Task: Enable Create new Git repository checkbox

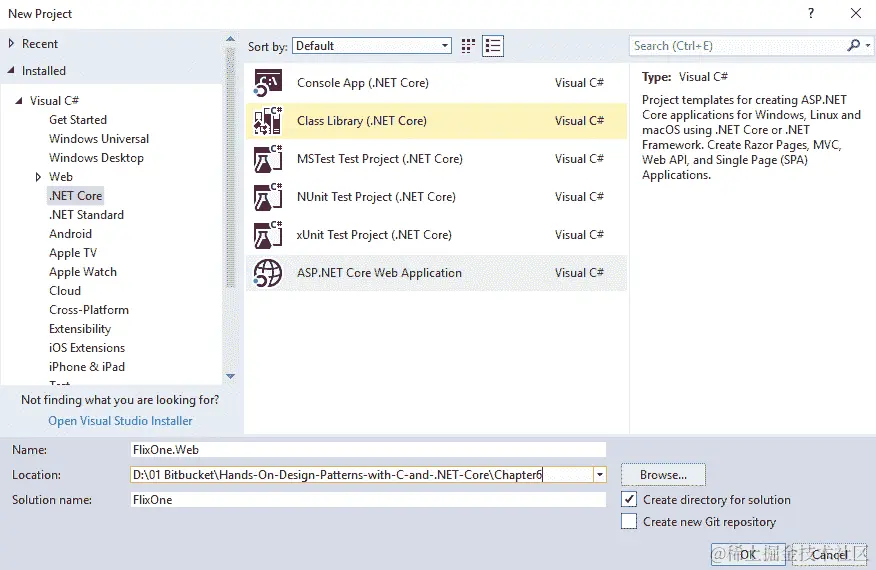Action: tap(629, 521)
